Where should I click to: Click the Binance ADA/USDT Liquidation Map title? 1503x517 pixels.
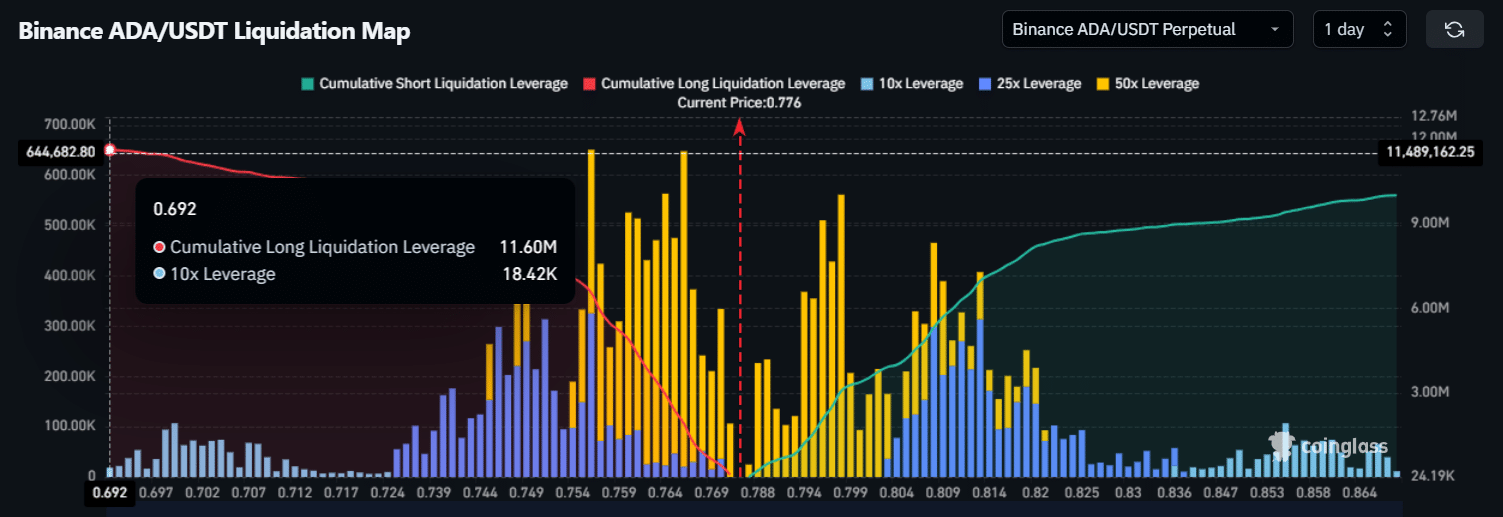(214, 31)
